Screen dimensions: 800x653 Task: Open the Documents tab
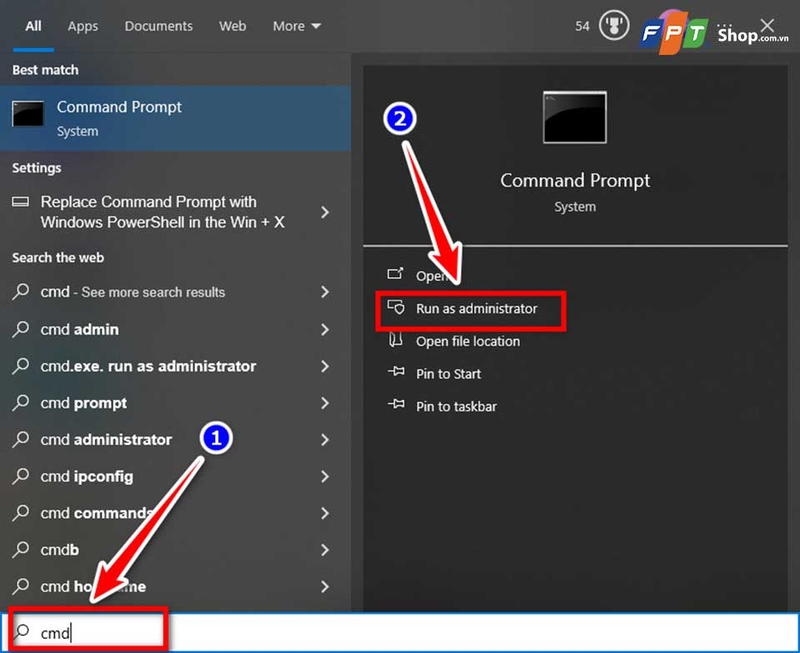[158, 26]
